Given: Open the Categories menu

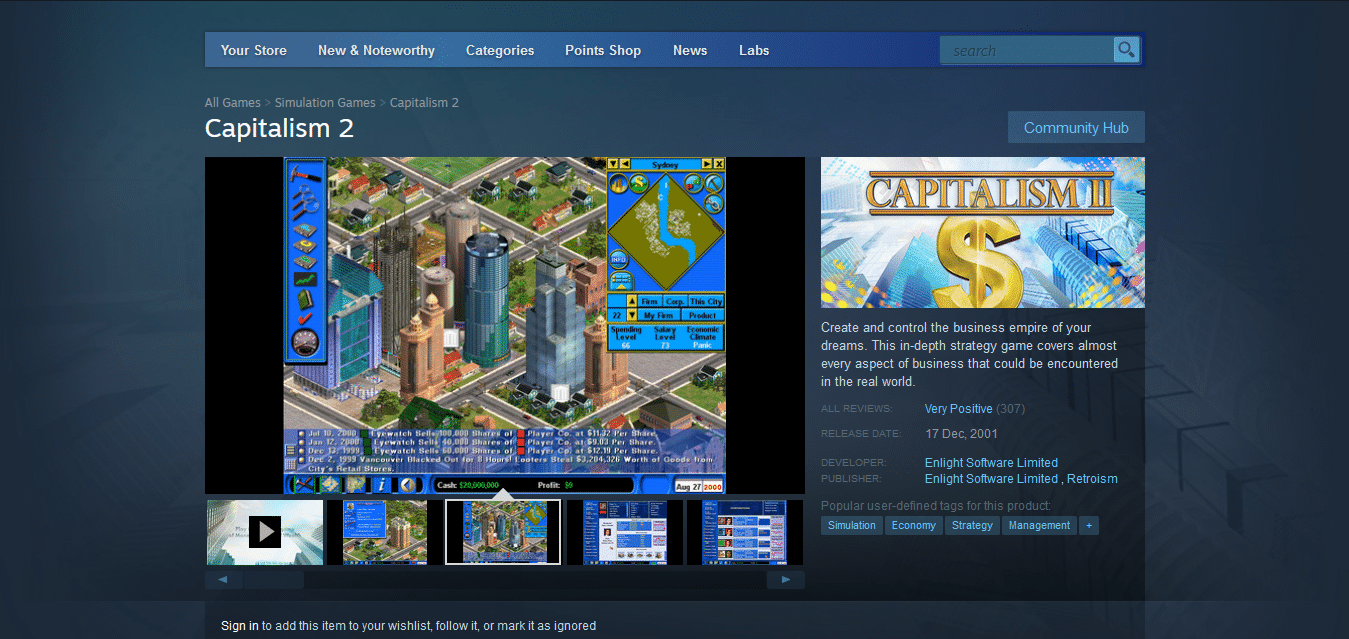Looking at the screenshot, I should 500,50.
